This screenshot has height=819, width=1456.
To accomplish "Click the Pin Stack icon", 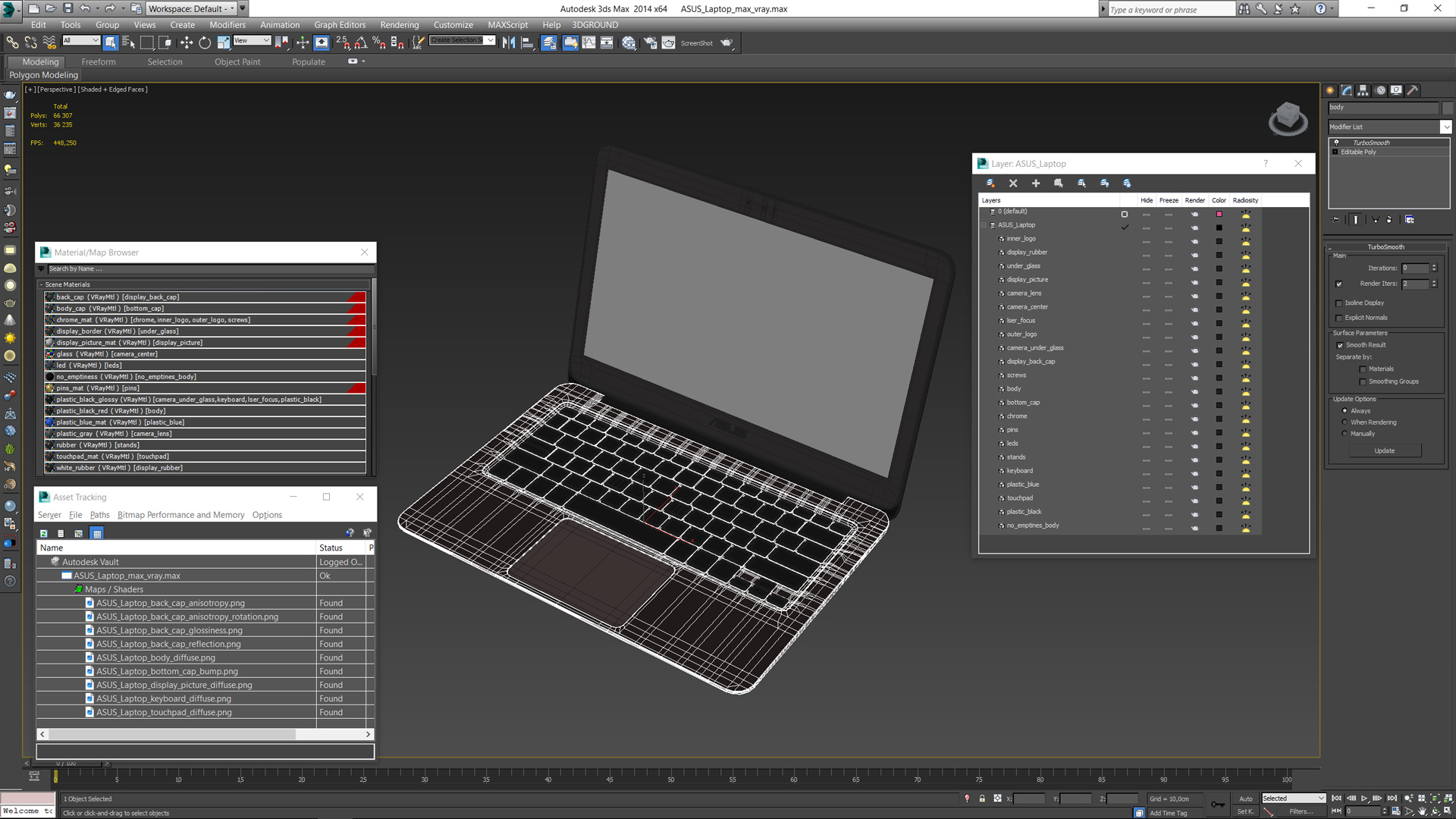I will [x=1335, y=219].
